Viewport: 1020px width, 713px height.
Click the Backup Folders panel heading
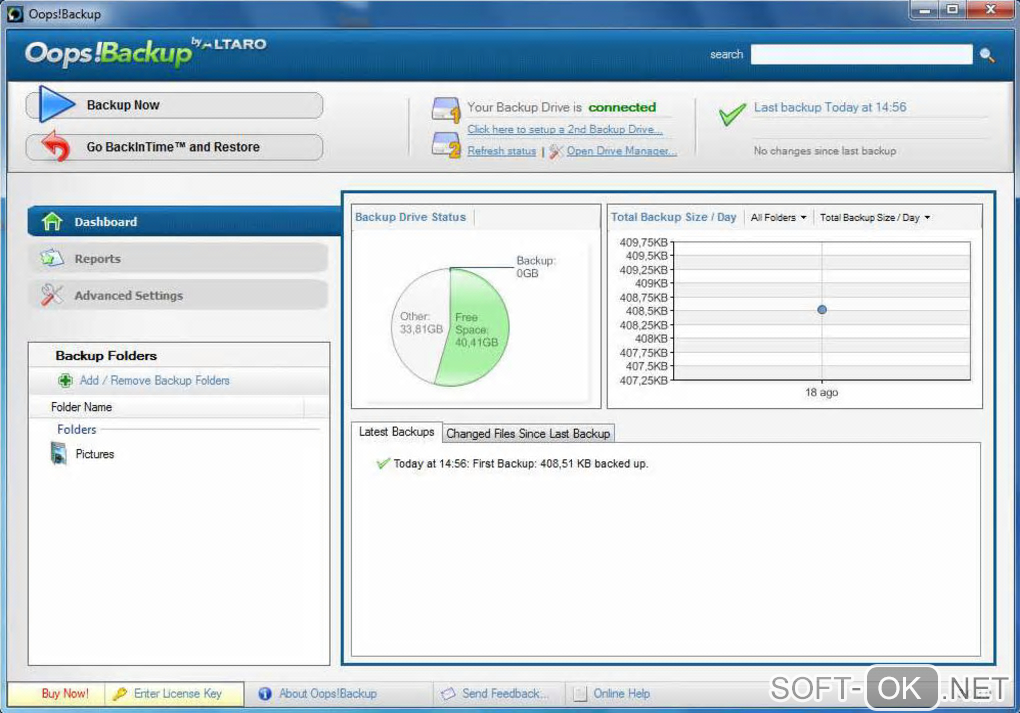(106, 356)
